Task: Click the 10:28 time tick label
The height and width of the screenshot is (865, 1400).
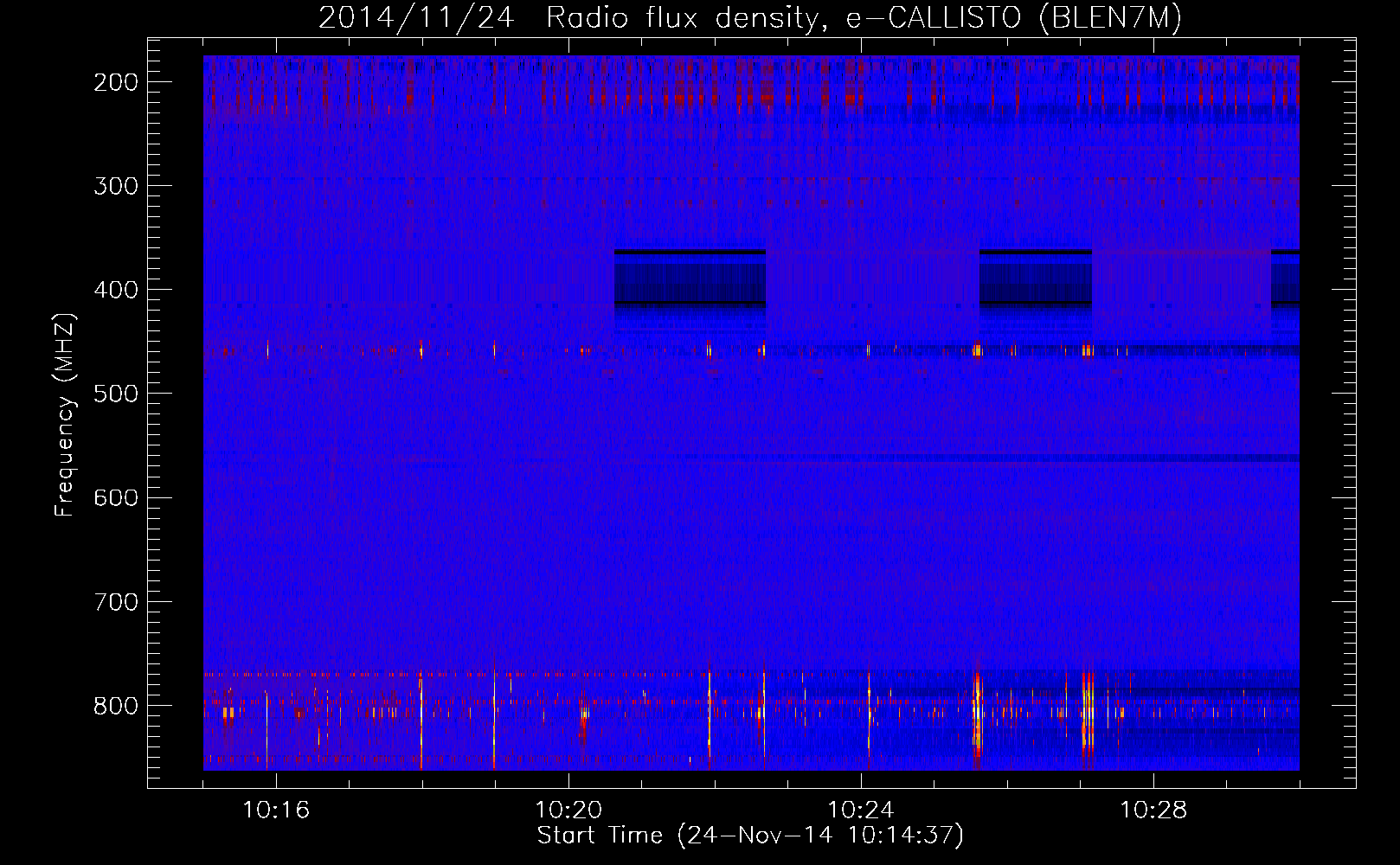Action: [x=1153, y=811]
